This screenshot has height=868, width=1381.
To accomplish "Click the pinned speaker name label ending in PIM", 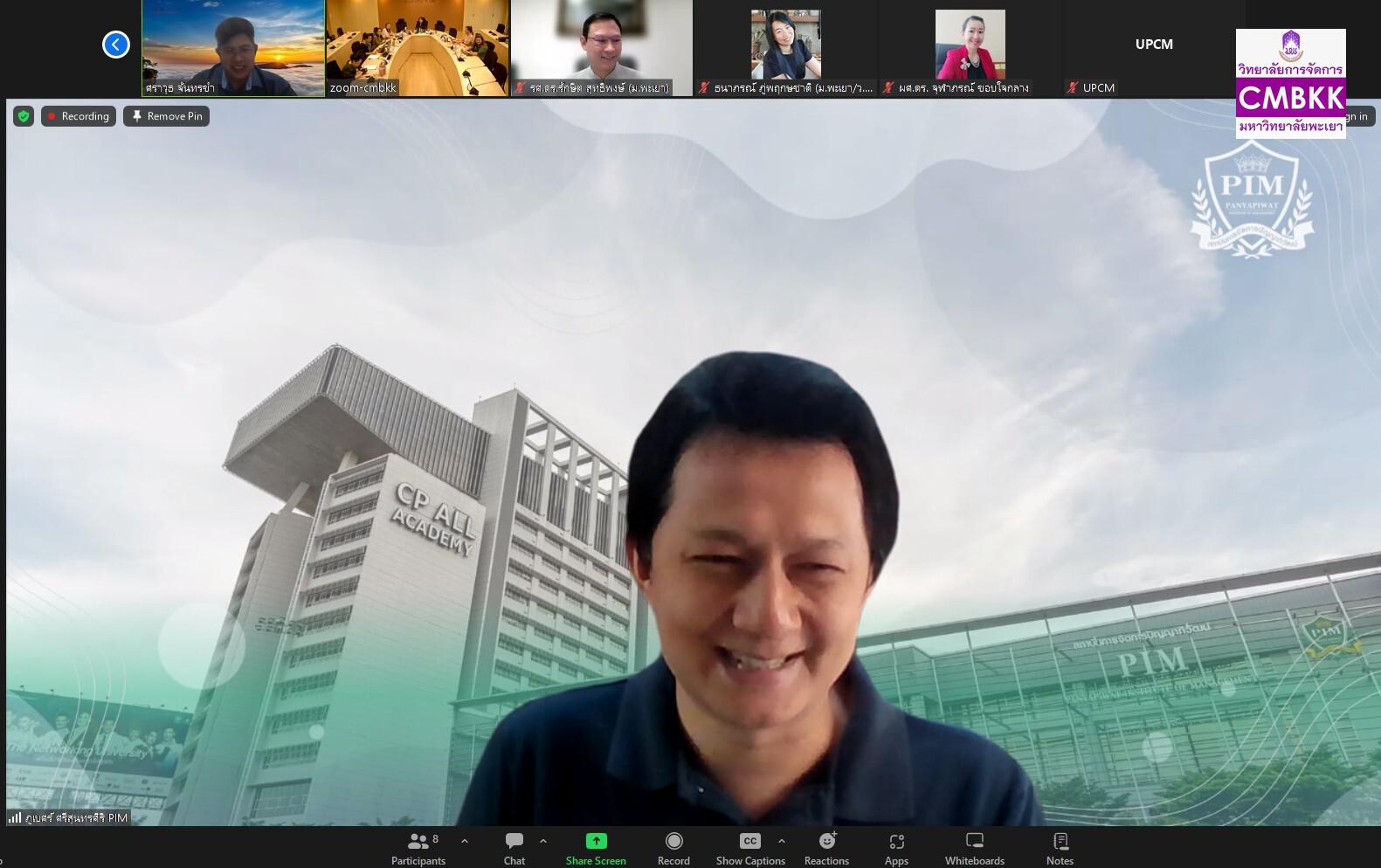I will coord(77,818).
